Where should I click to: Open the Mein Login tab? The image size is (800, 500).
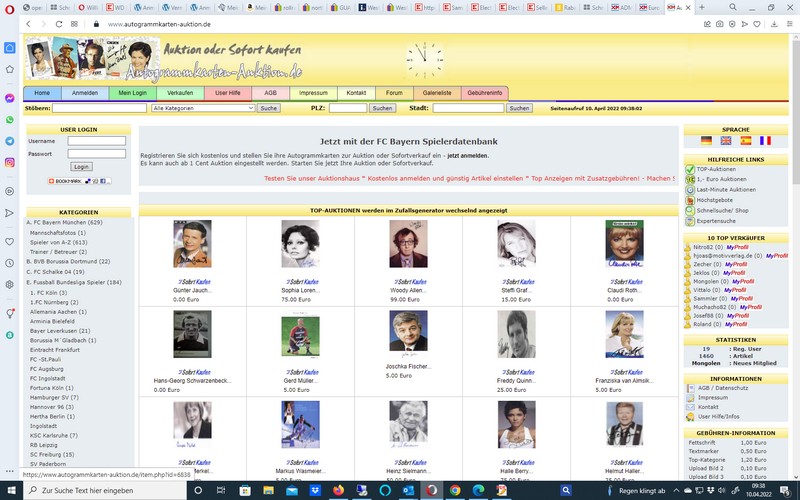coord(133,93)
